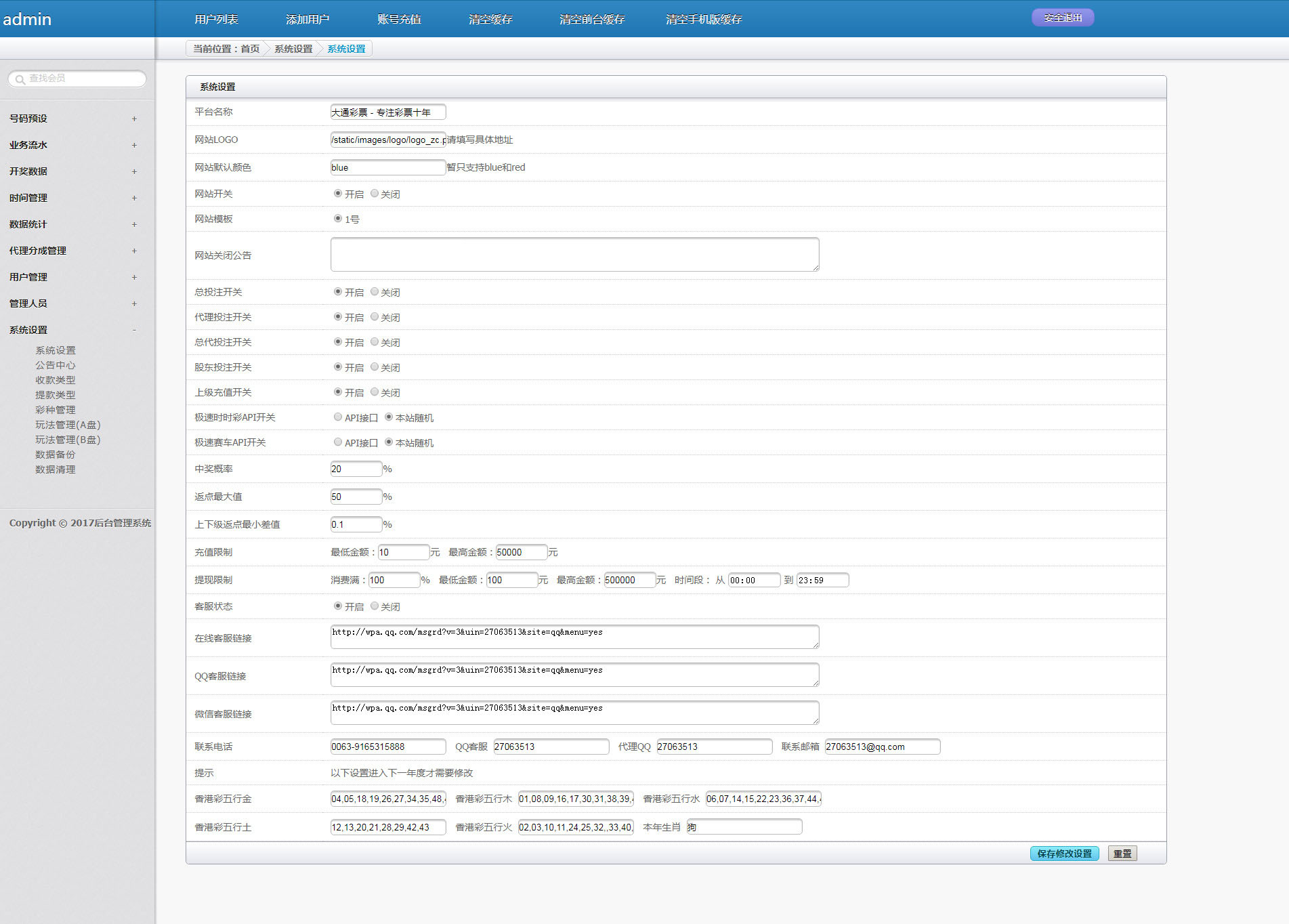Click the 提现限制 end time 23:59 field
The image size is (1289, 924).
(822, 580)
